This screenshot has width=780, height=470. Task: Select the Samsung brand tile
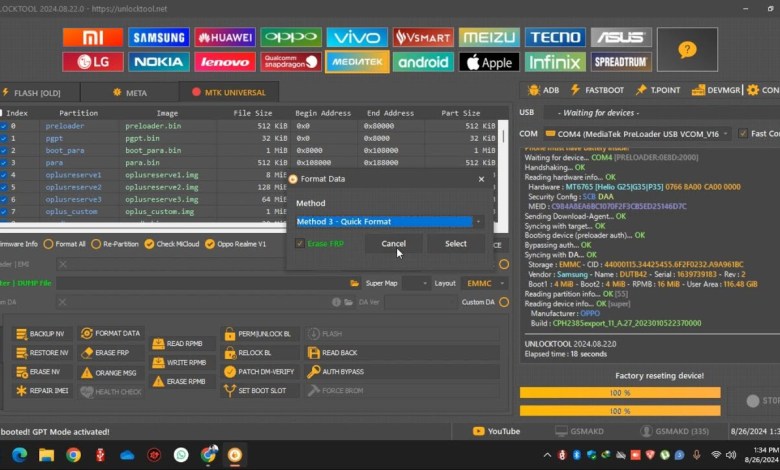coord(158,38)
